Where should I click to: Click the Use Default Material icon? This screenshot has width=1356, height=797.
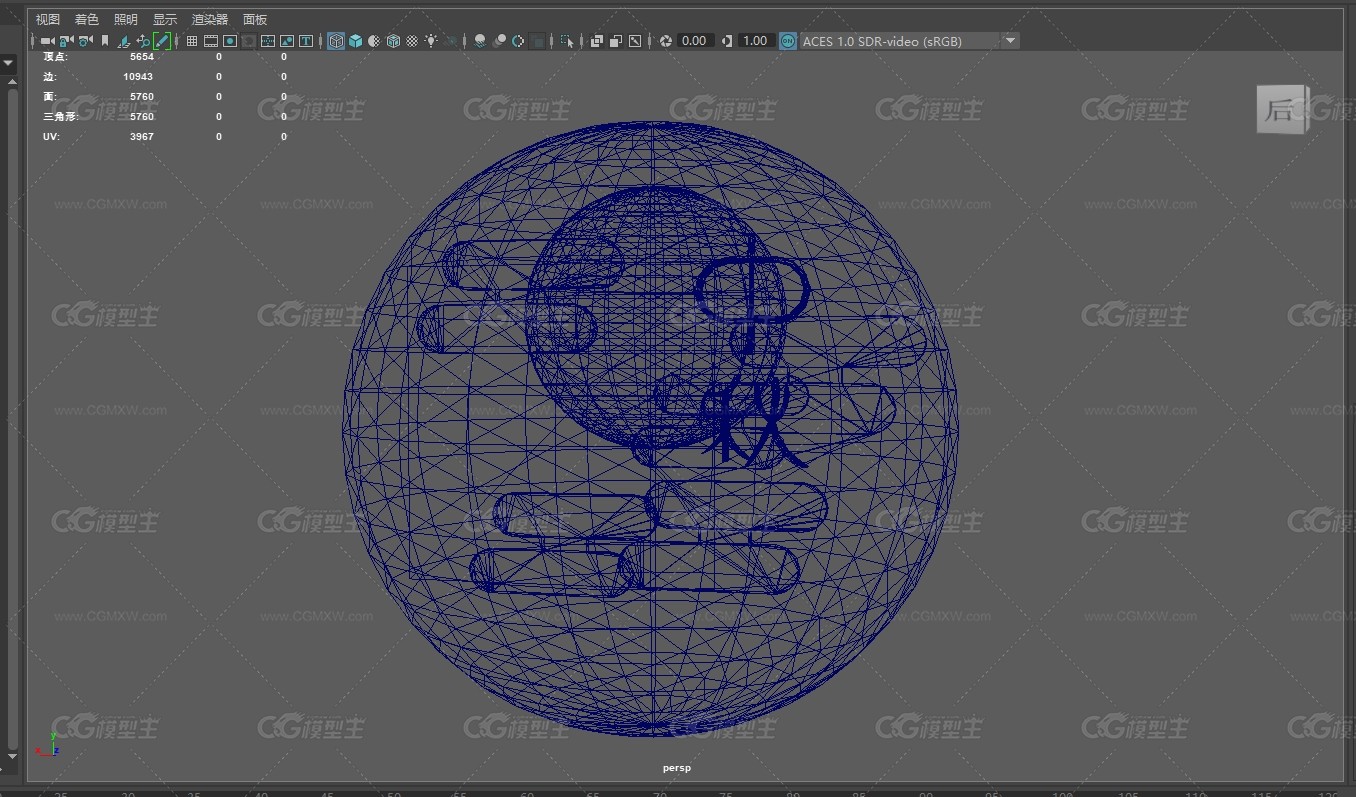(x=374, y=41)
